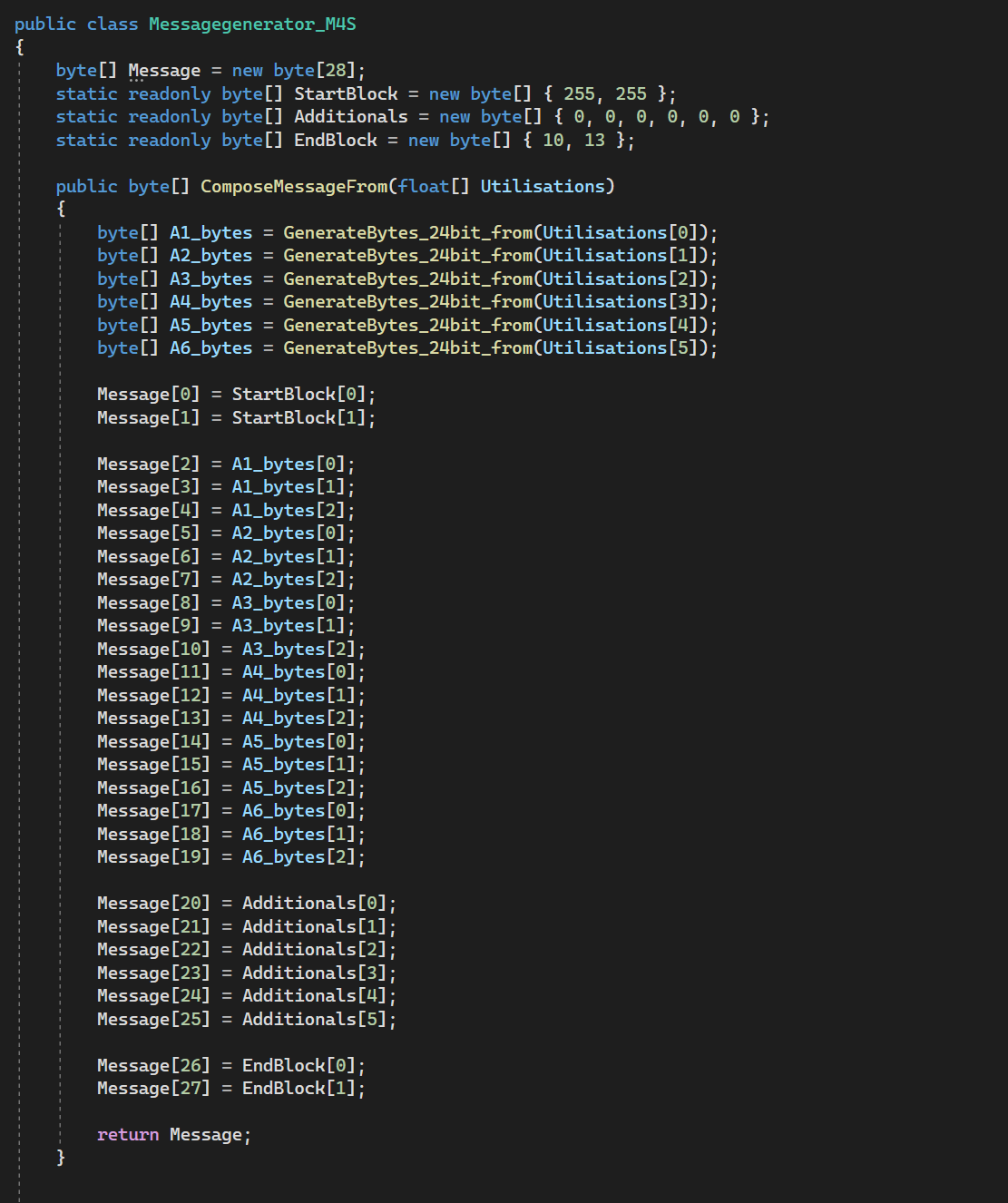Click the opening brace below the class declaration
The height and width of the screenshot is (1203, 1008).
(x=20, y=47)
